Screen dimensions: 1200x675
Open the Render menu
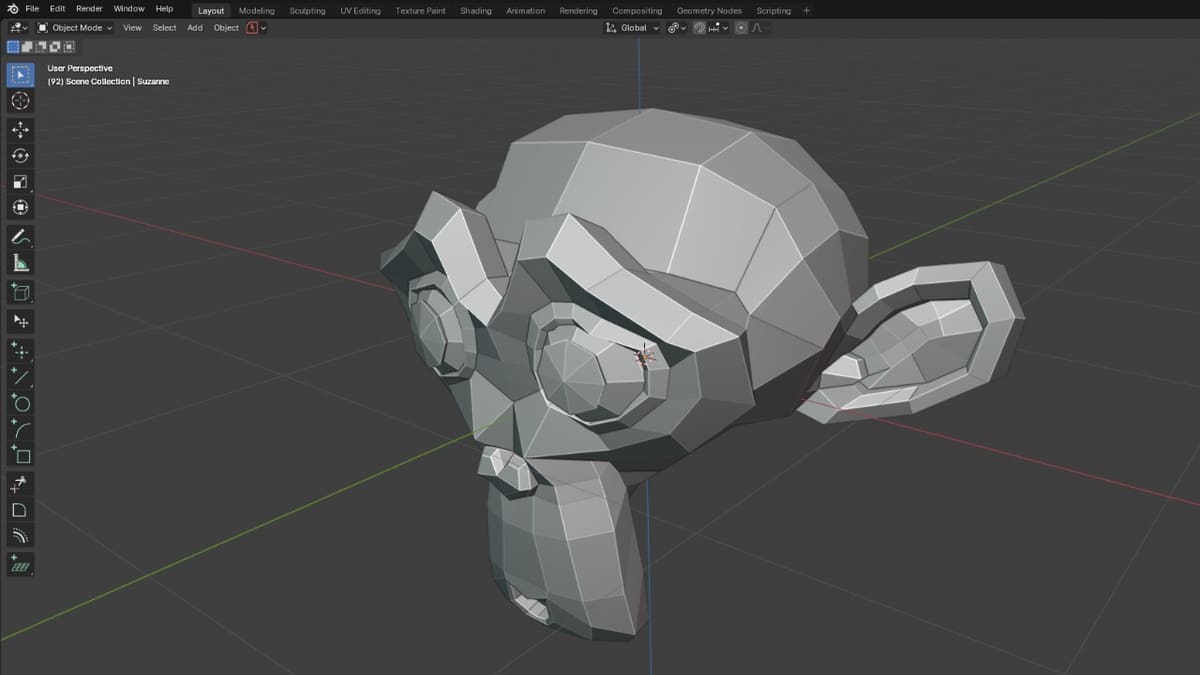pyautogui.click(x=88, y=7)
